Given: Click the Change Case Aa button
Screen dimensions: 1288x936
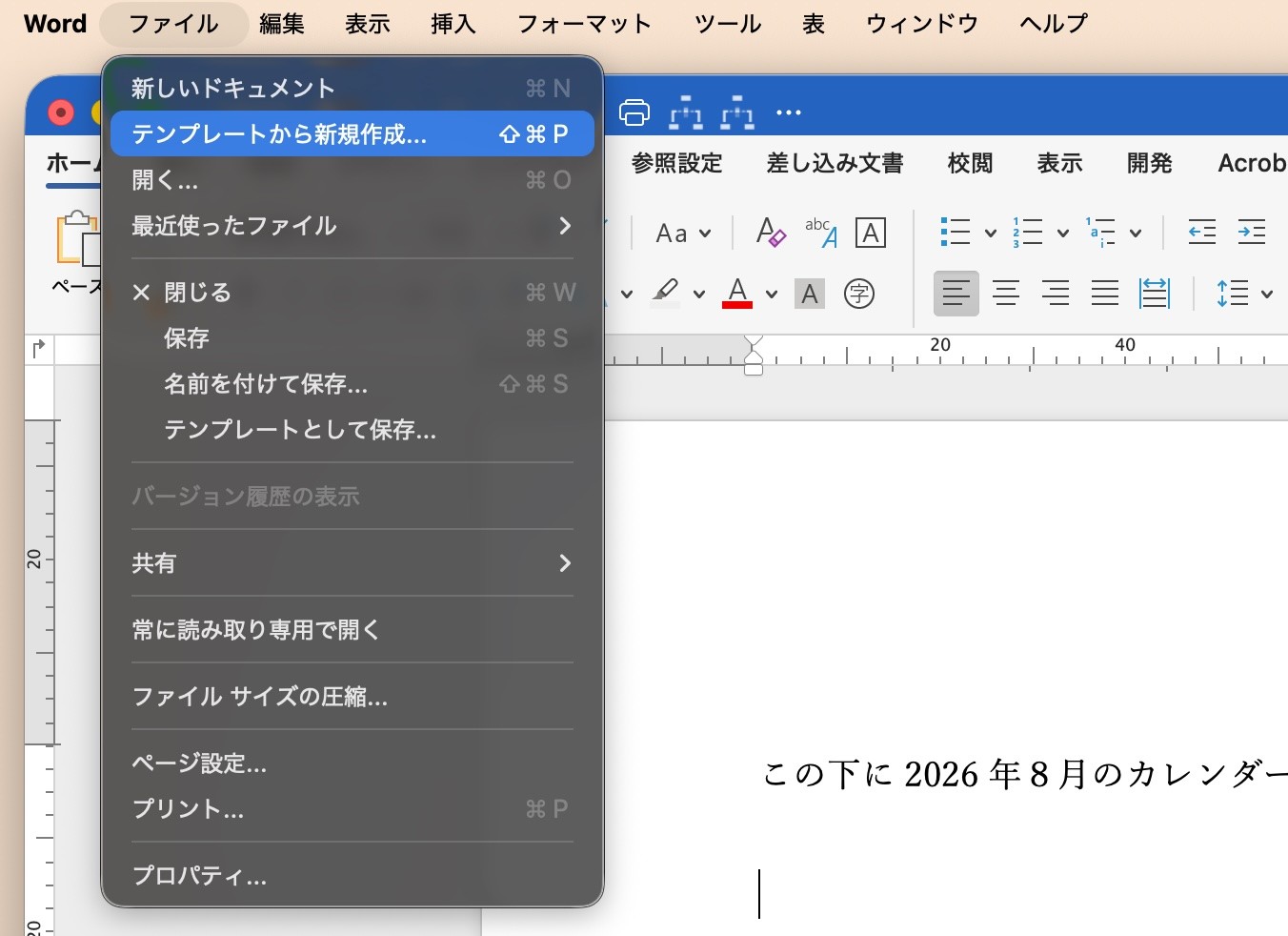Looking at the screenshot, I should pyautogui.click(x=672, y=234).
